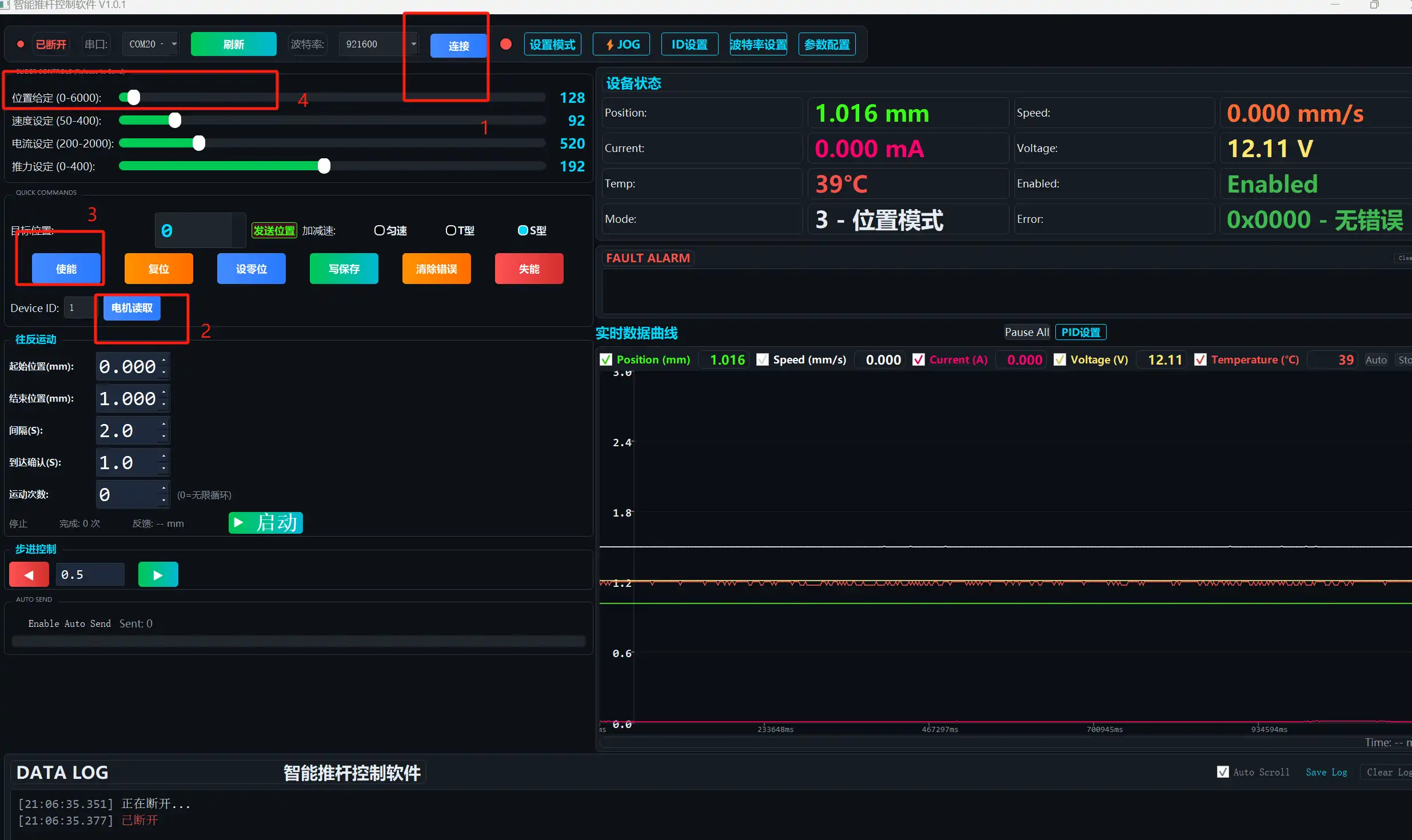The image size is (1412, 840).
Task: Toggle the Position (mm) curve checkbox
Action: coord(606,359)
